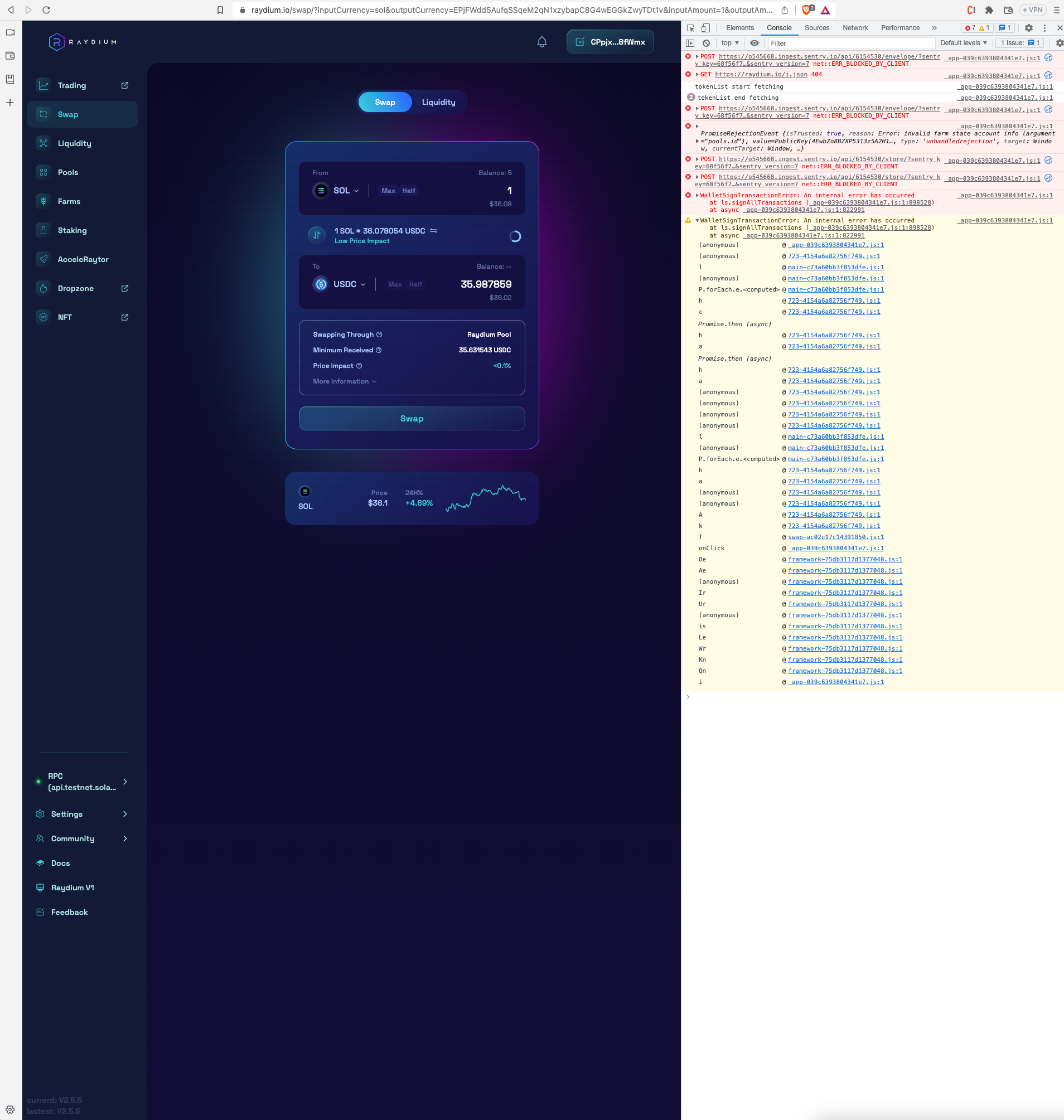Image resolution: width=1064 pixels, height=1120 pixels.
Task: Open the Sources tab in DevTools
Action: coord(817,28)
